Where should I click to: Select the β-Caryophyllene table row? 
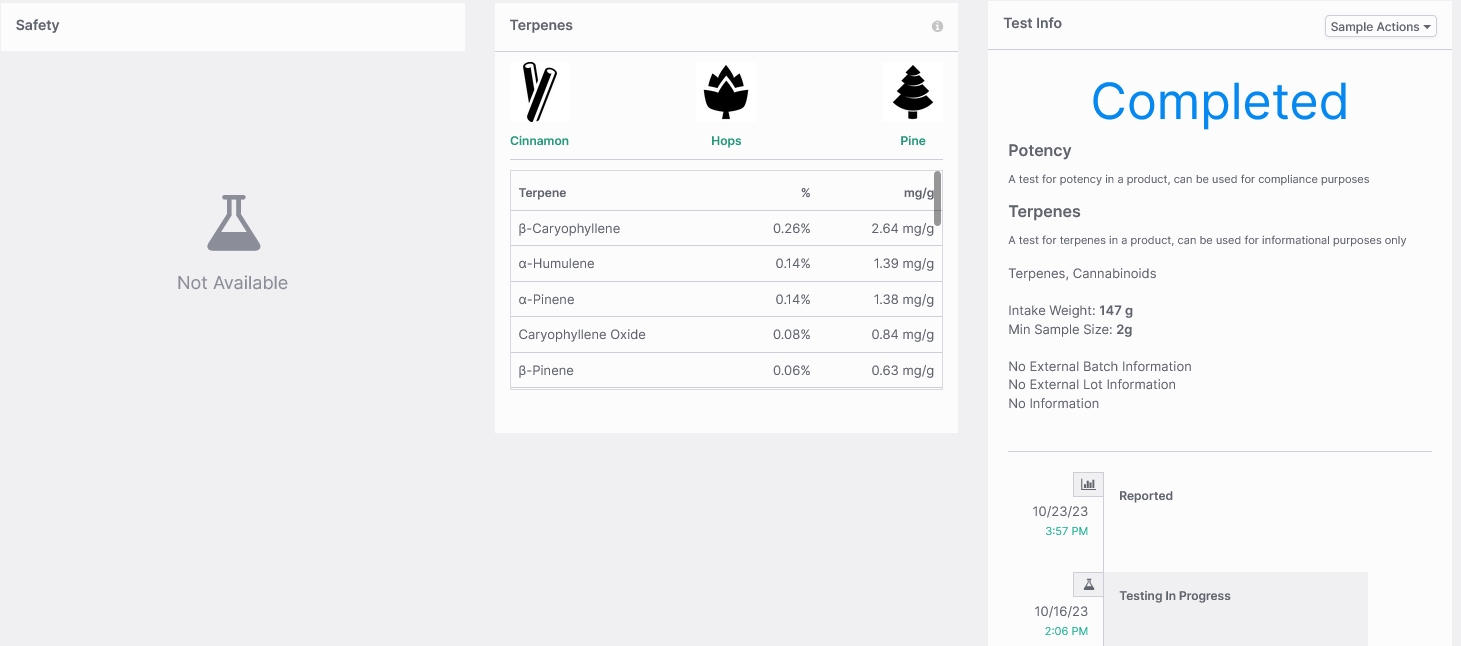pyautogui.click(x=726, y=228)
